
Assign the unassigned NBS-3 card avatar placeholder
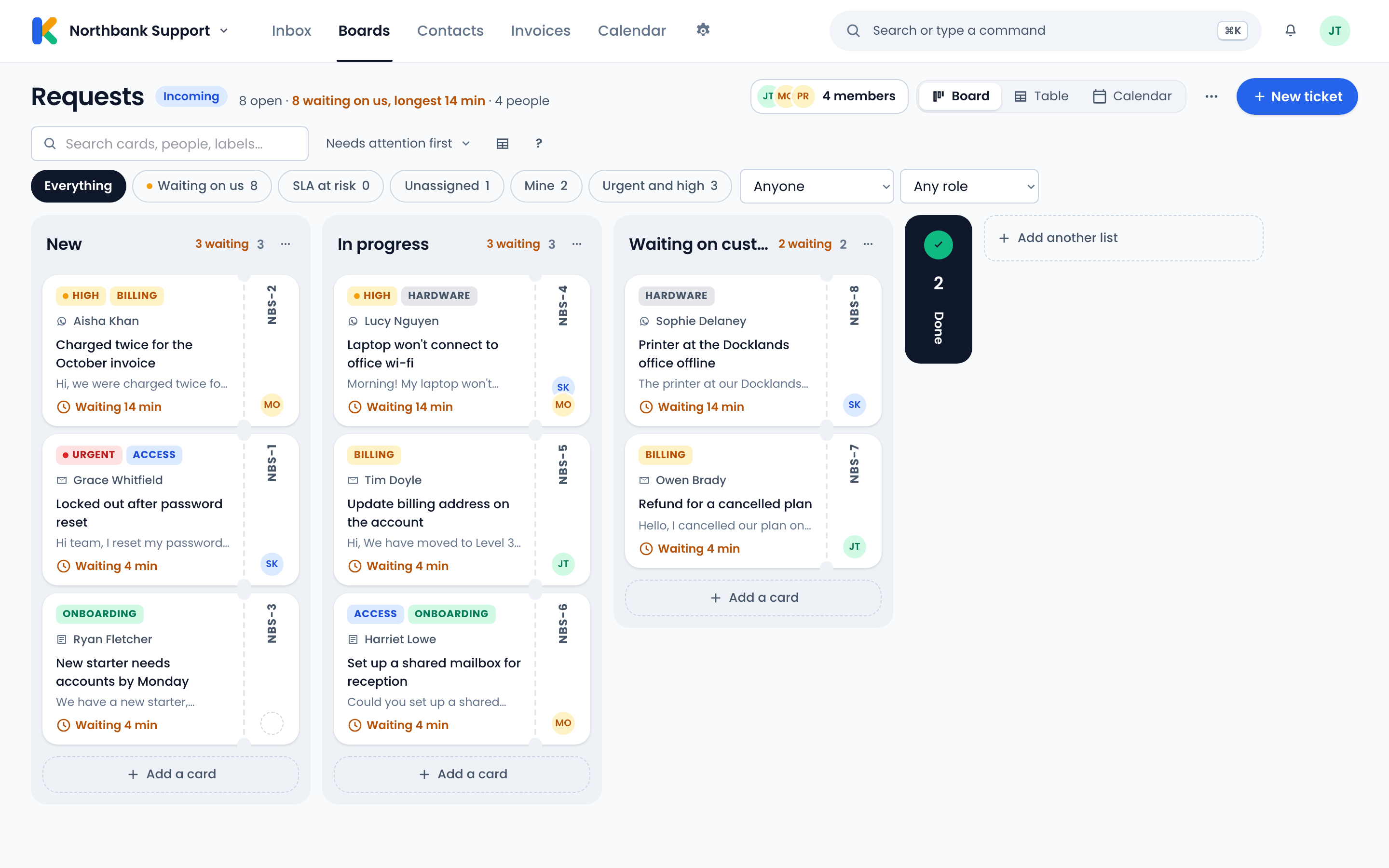click(x=272, y=723)
